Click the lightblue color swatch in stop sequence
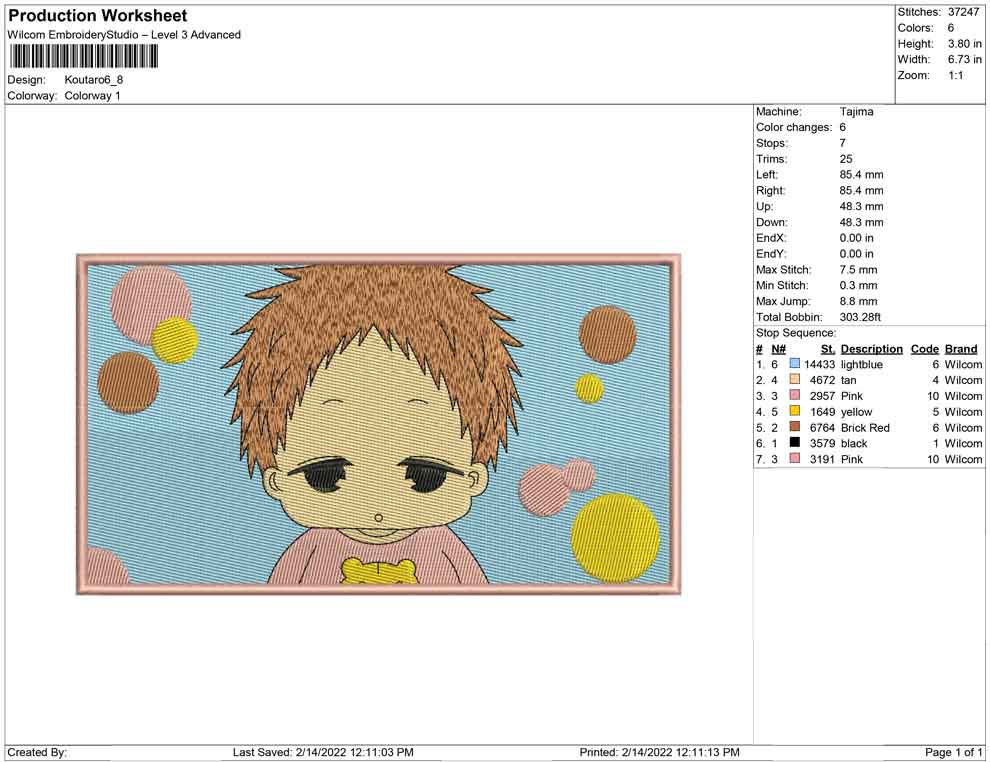The height and width of the screenshot is (762, 990). 794,364
